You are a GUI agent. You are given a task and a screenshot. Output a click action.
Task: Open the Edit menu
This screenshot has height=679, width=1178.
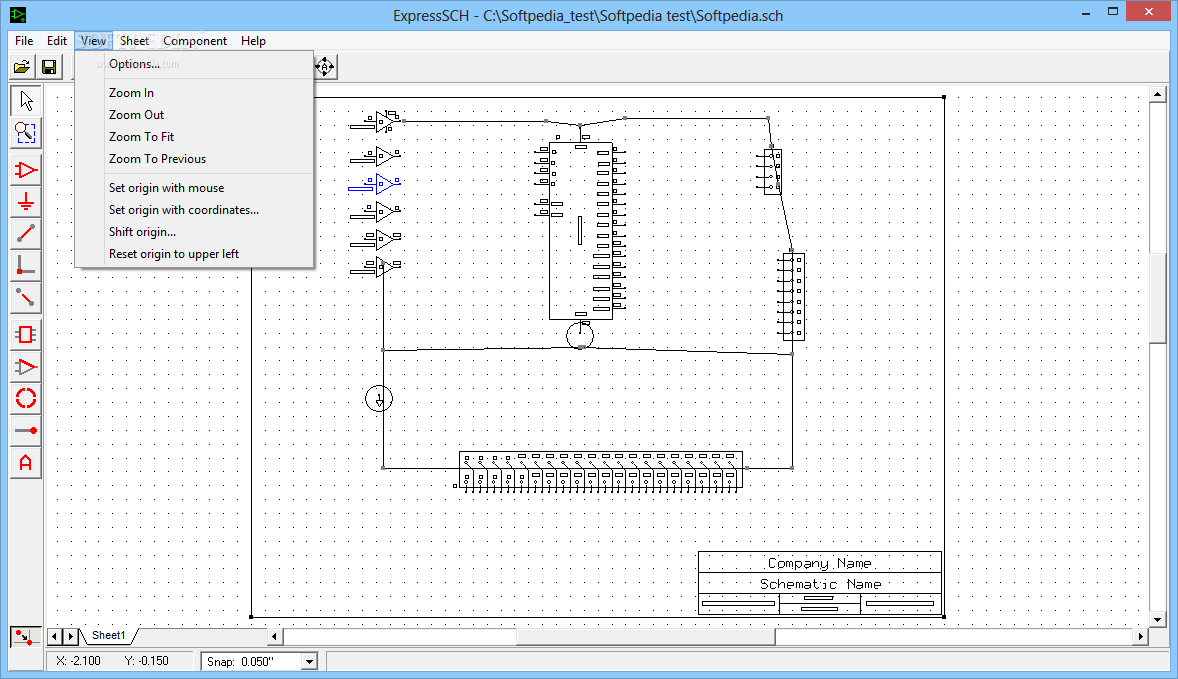[57, 41]
